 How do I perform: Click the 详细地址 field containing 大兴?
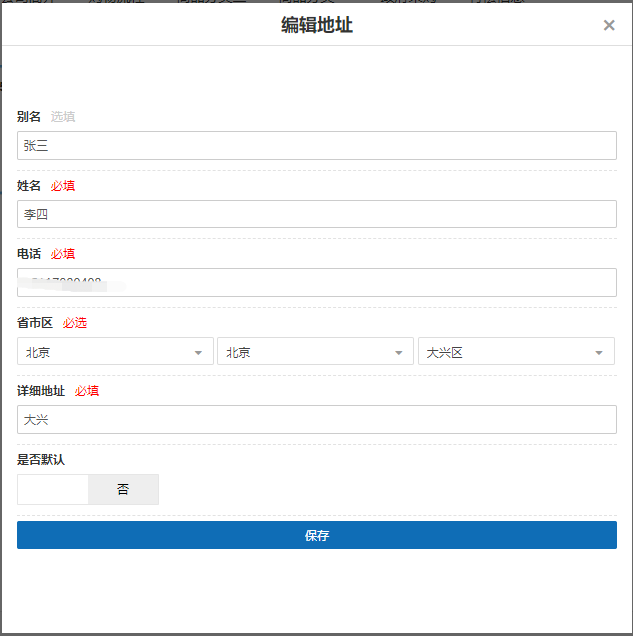[316, 420]
